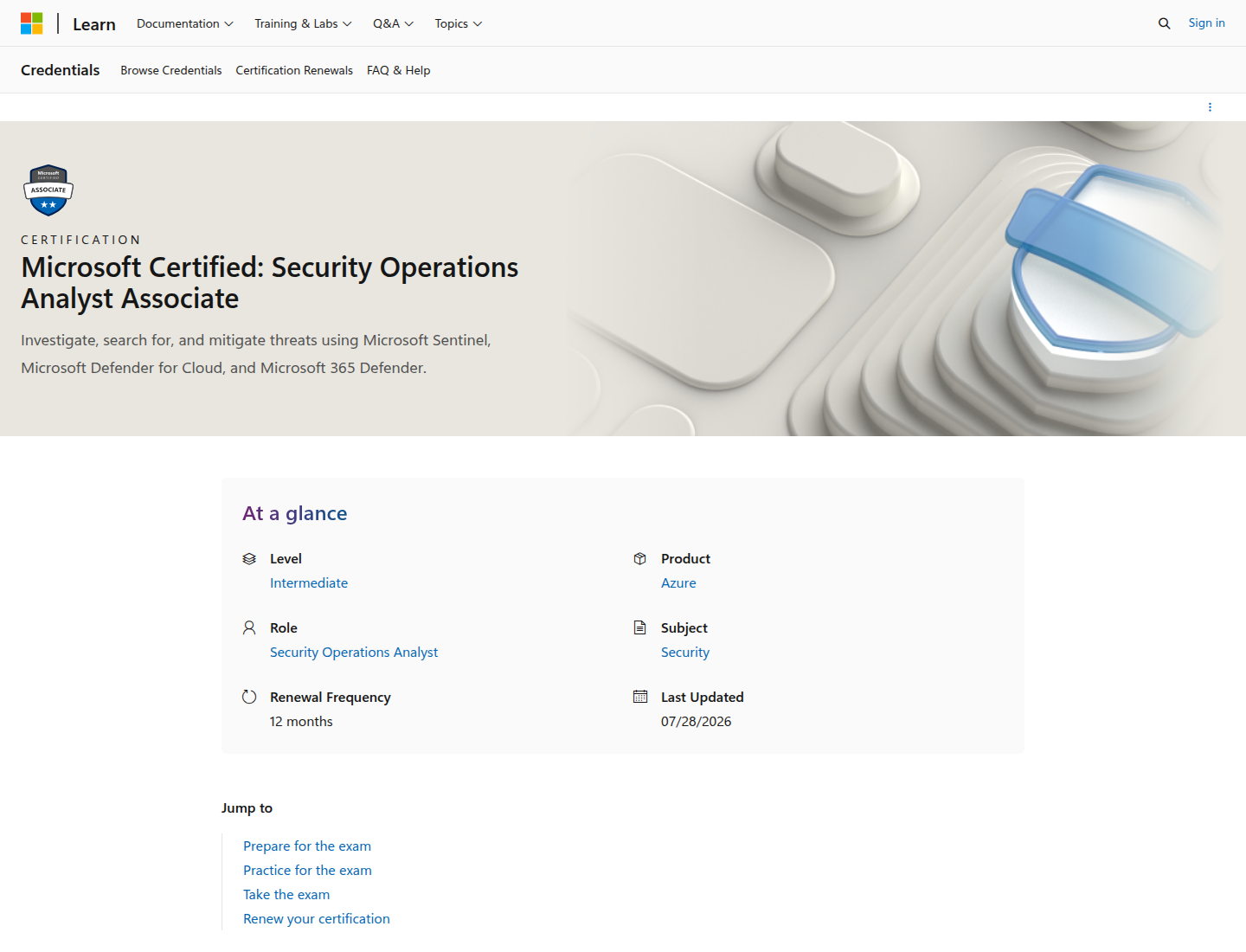Jump to Take the exam
The image size is (1246, 952).
(286, 895)
